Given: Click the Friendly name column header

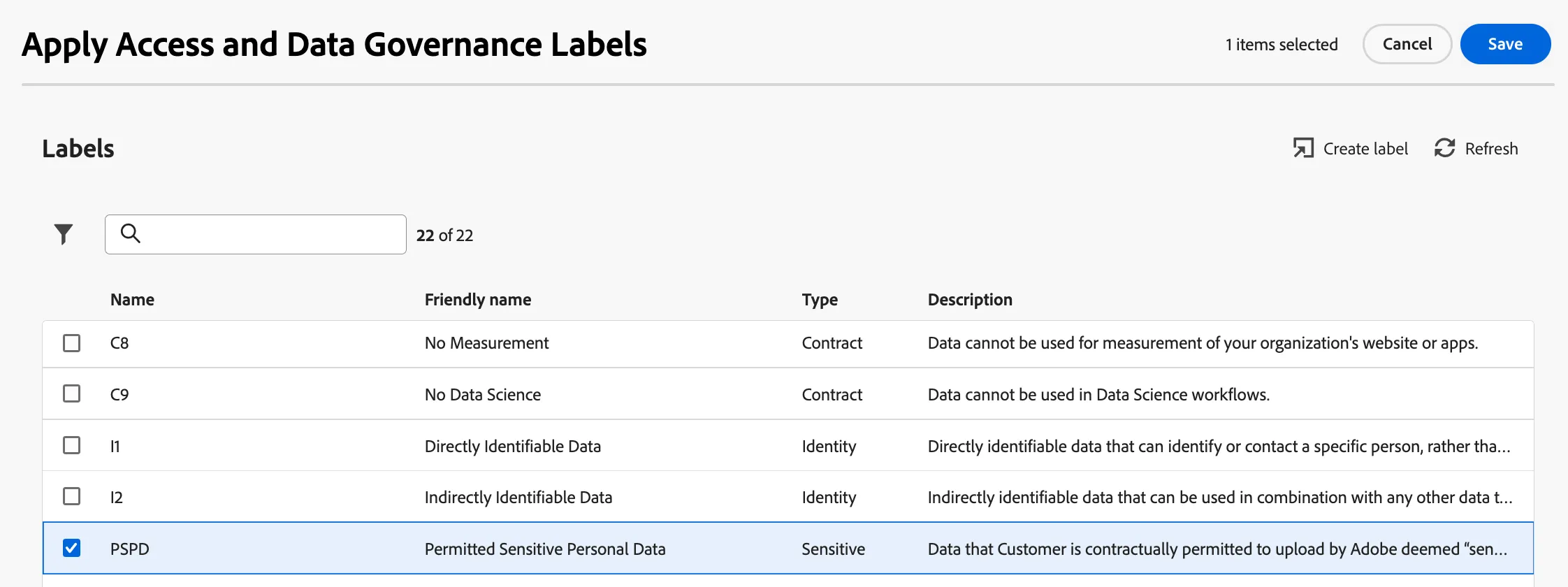Looking at the screenshot, I should (478, 300).
